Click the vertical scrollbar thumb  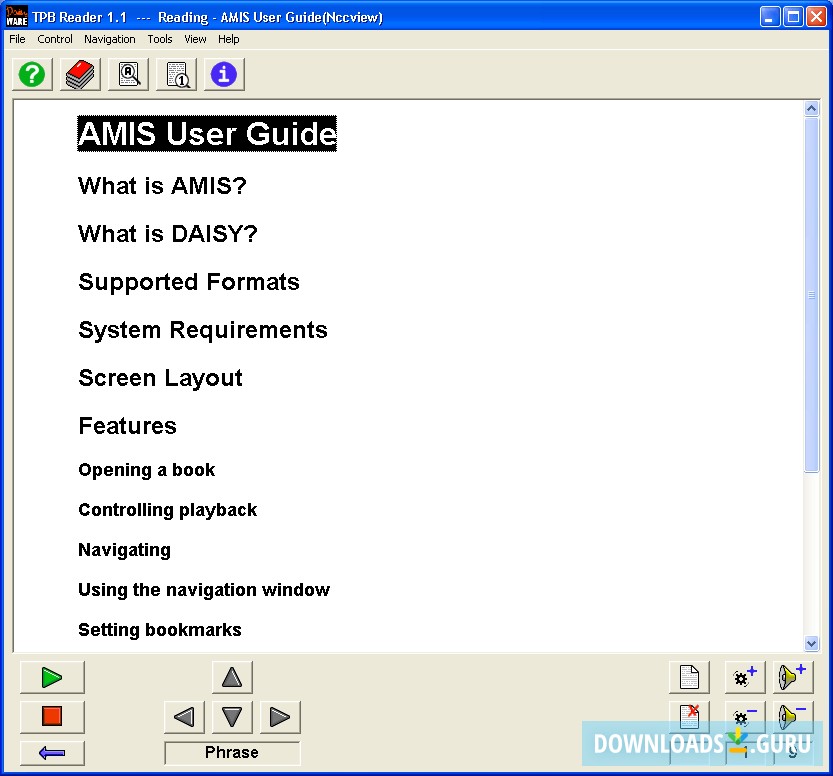point(811,295)
